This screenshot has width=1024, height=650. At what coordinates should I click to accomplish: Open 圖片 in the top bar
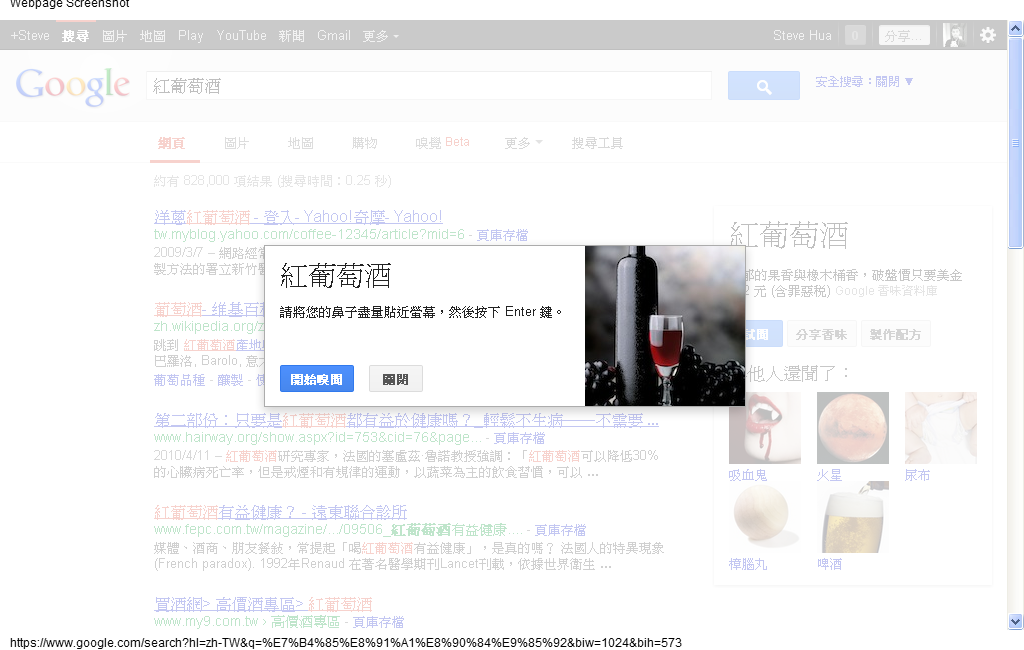click(x=114, y=36)
